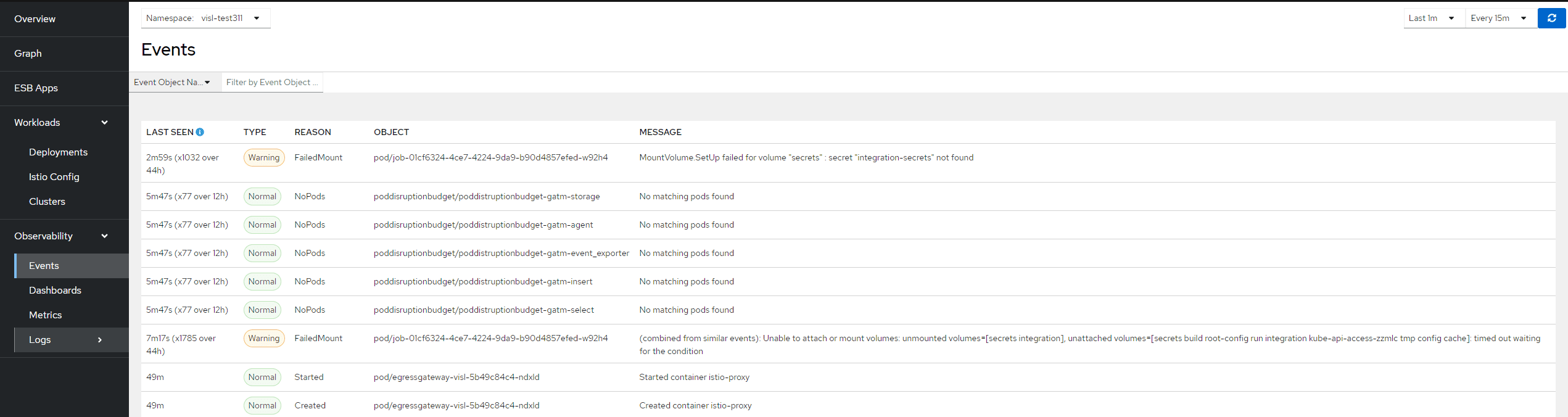1568x417 pixels.
Task: Navigate to Istio Config
Action: (54, 177)
